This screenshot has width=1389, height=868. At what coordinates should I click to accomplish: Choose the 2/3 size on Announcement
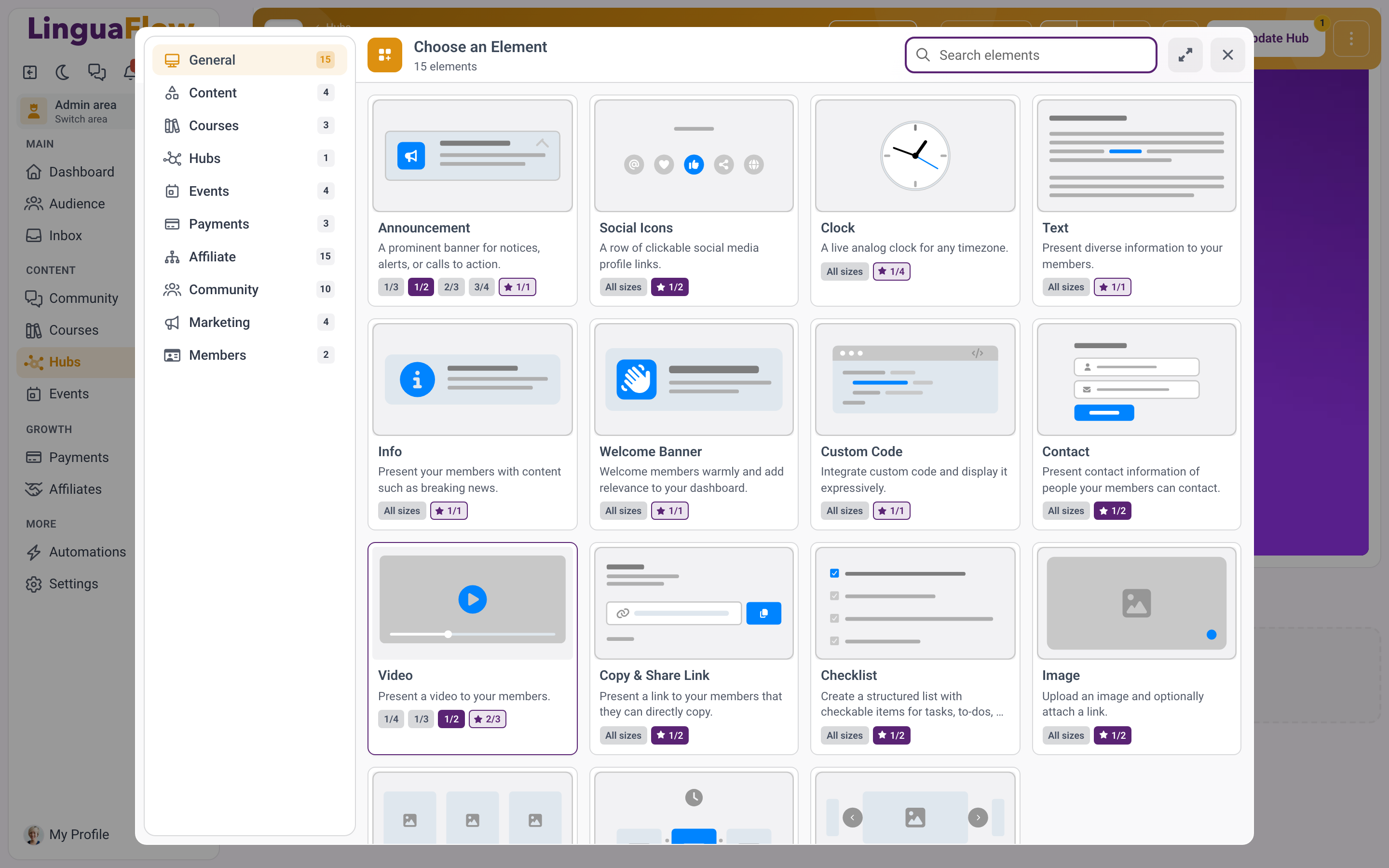click(x=451, y=287)
